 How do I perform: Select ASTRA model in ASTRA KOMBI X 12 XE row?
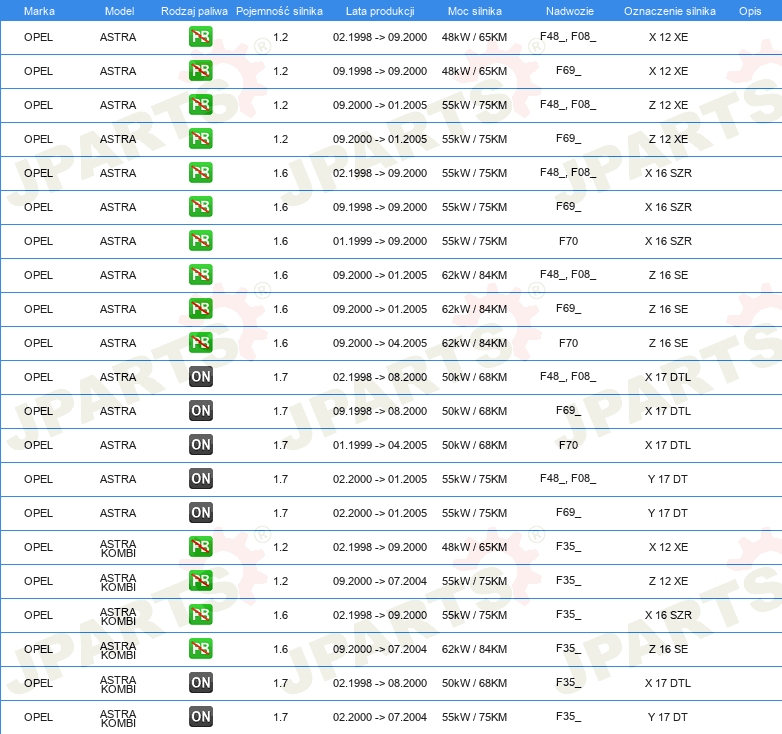click(118, 548)
